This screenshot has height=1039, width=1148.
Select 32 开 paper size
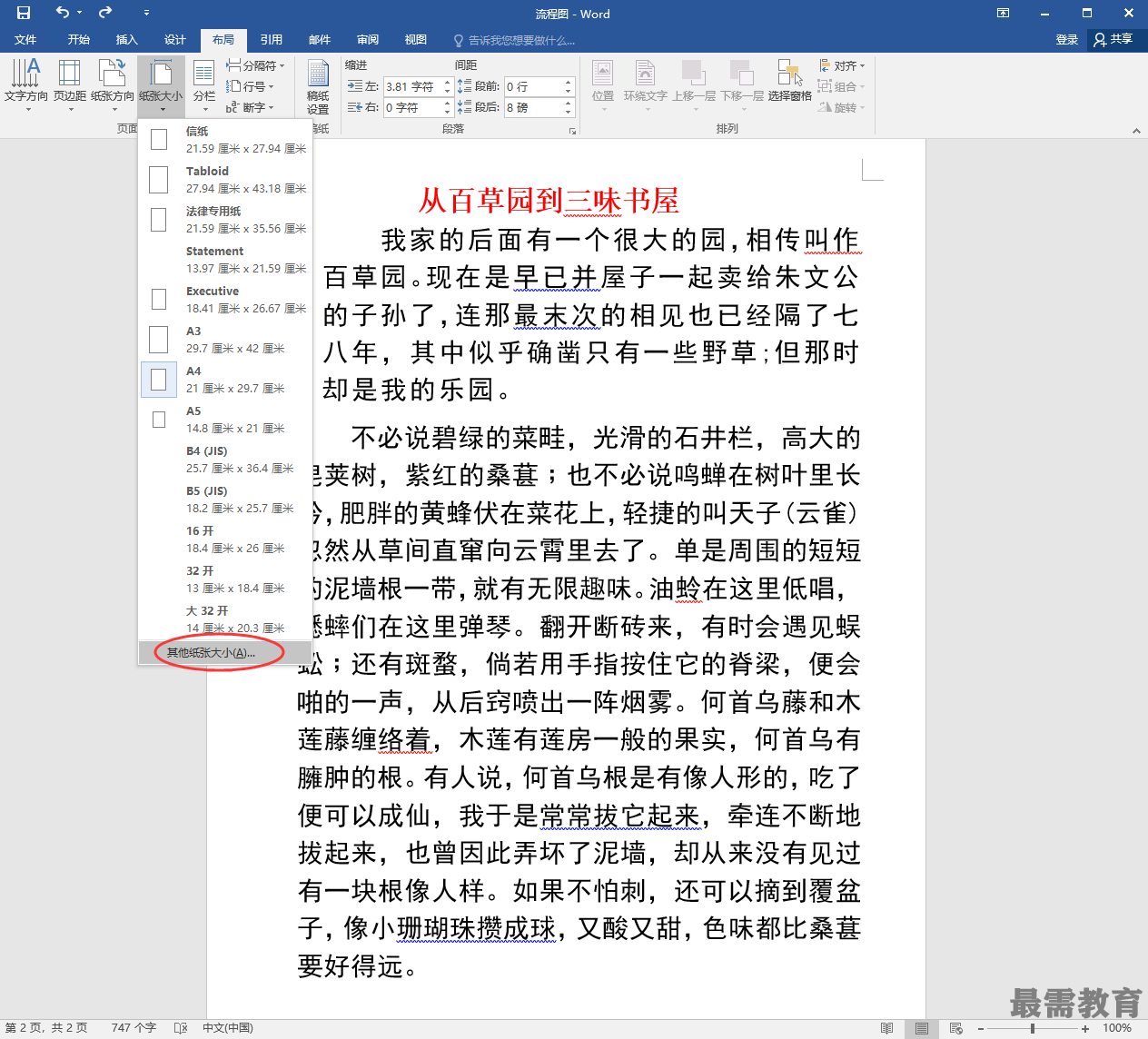tap(225, 579)
